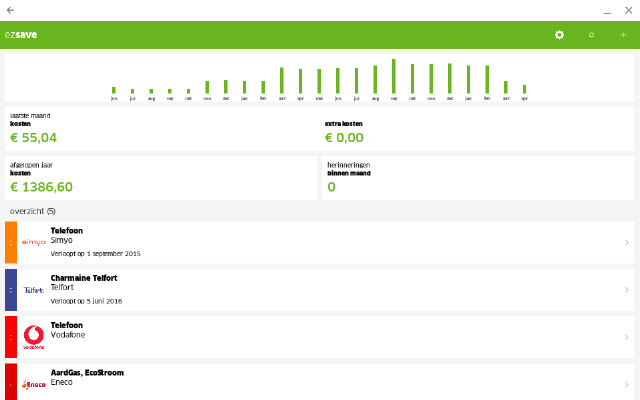Image resolution: width=640 pixels, height=400 pixels.
Task: Open the Vodafone row chevron arrow
Action: tap(626, 337)
